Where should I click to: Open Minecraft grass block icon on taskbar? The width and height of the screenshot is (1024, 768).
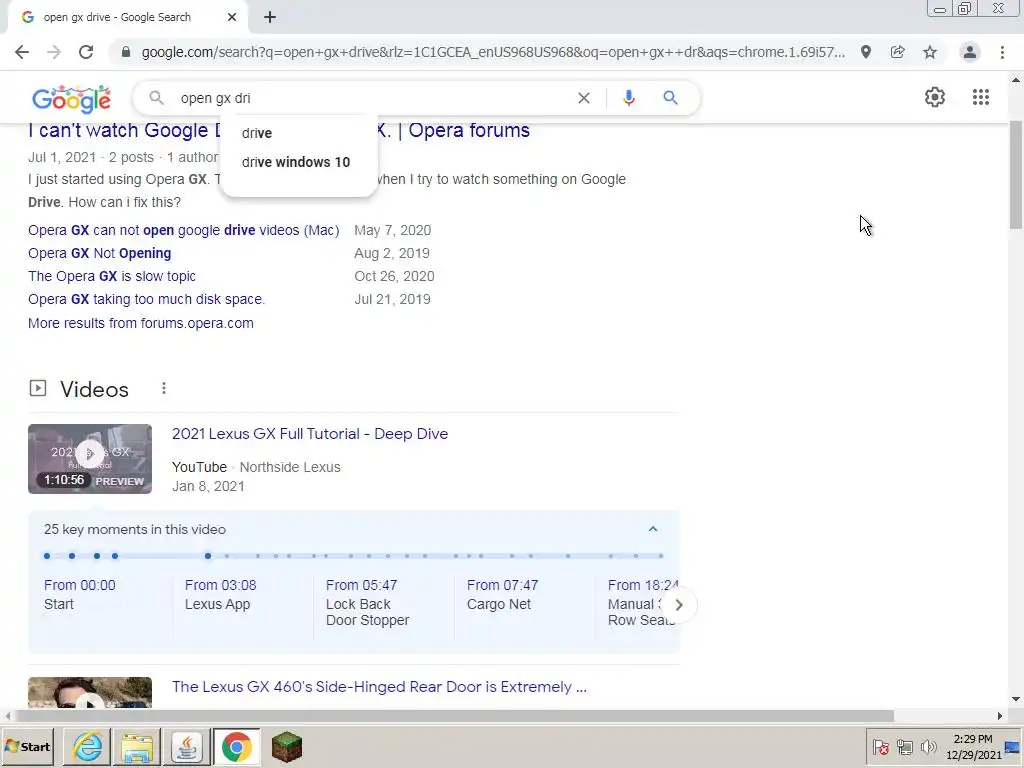[x=286, y=746]
